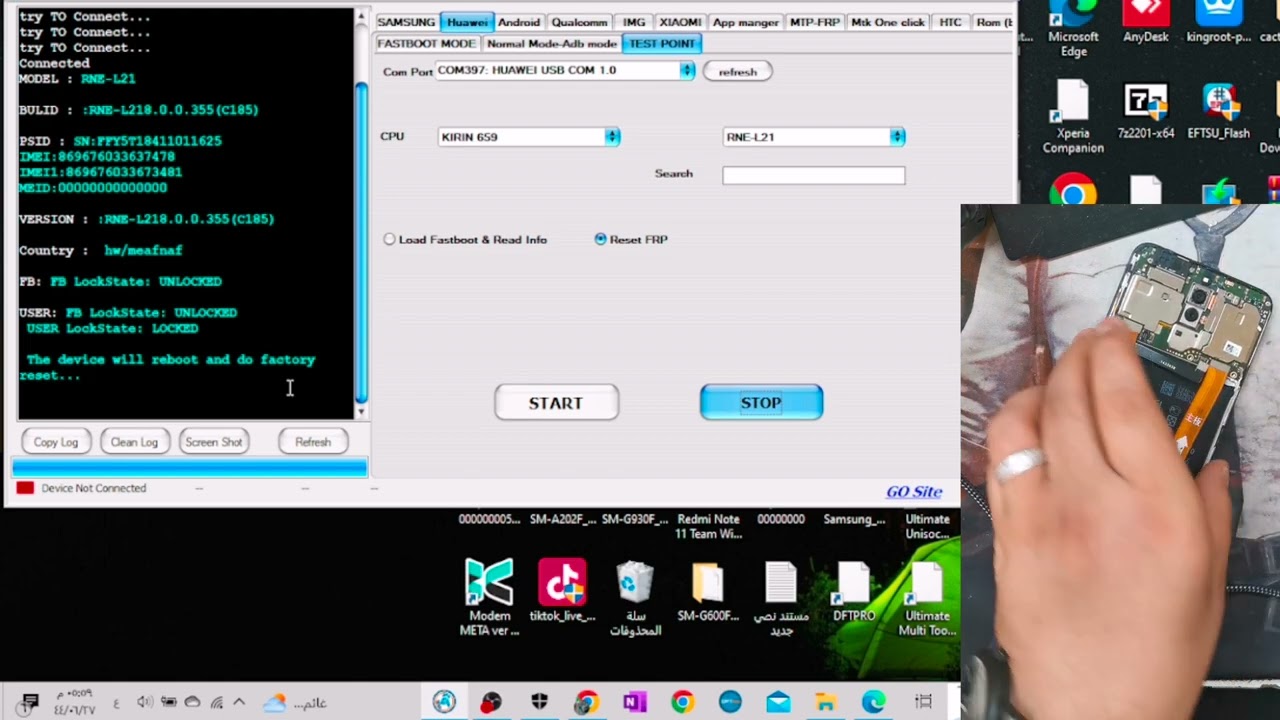Screen dimensions: 1280x720
Task: Open the kingroot desktop icon
Action: (1219, 22)
